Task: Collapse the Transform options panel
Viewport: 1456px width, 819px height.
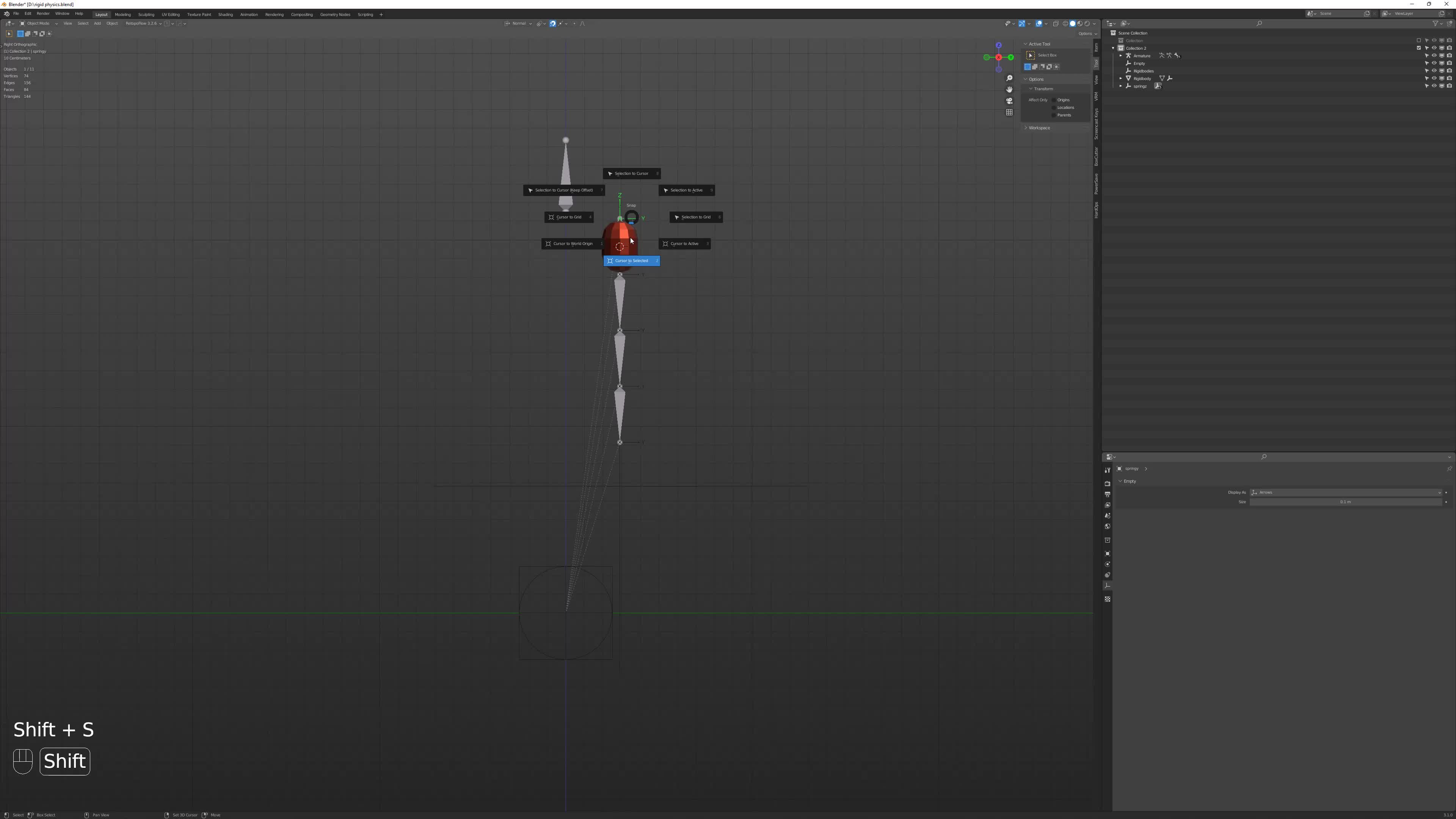Action: [x=1042, y=89]
